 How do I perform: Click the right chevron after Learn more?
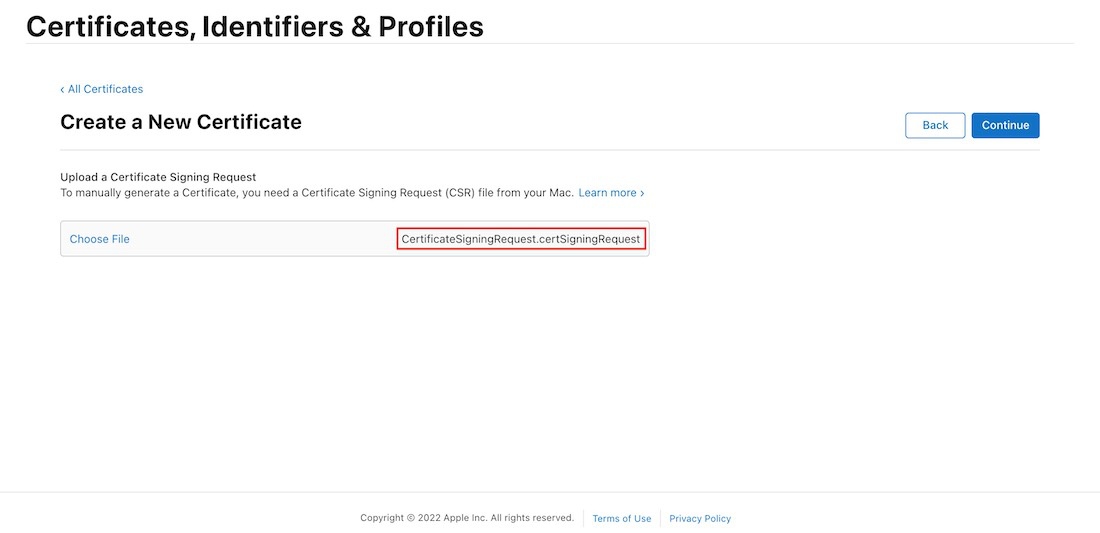coord(642,192)
